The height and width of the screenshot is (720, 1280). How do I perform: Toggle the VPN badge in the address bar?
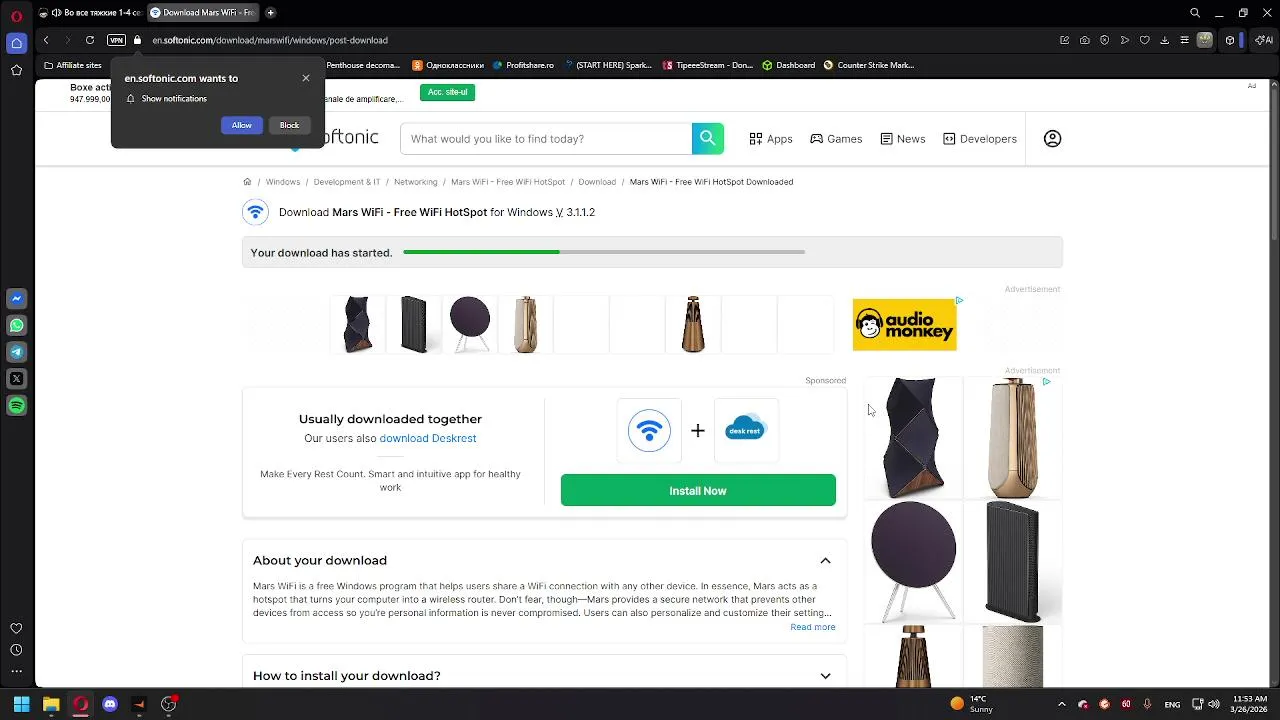[x=116, y=40]
